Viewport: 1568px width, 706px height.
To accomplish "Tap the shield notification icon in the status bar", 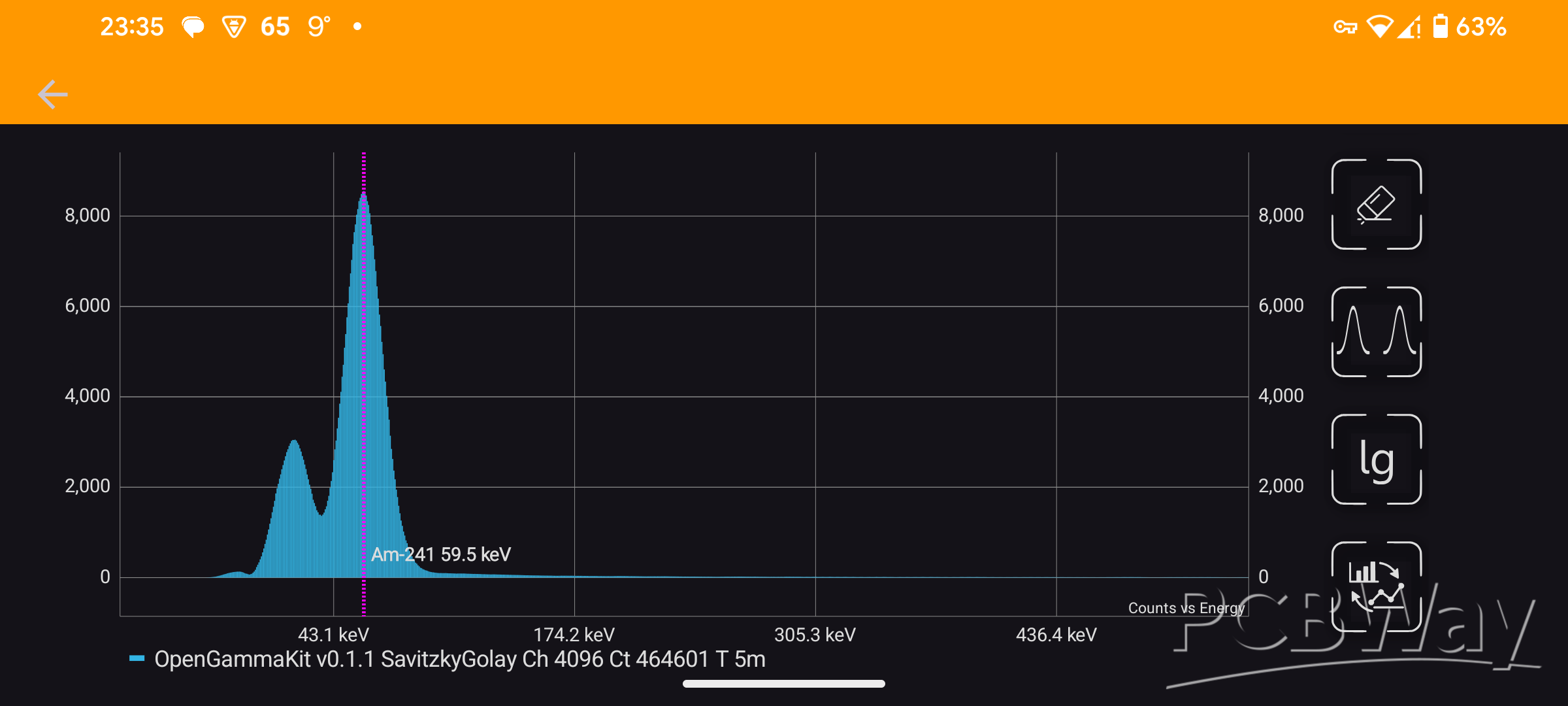I will tap(233, 27).
